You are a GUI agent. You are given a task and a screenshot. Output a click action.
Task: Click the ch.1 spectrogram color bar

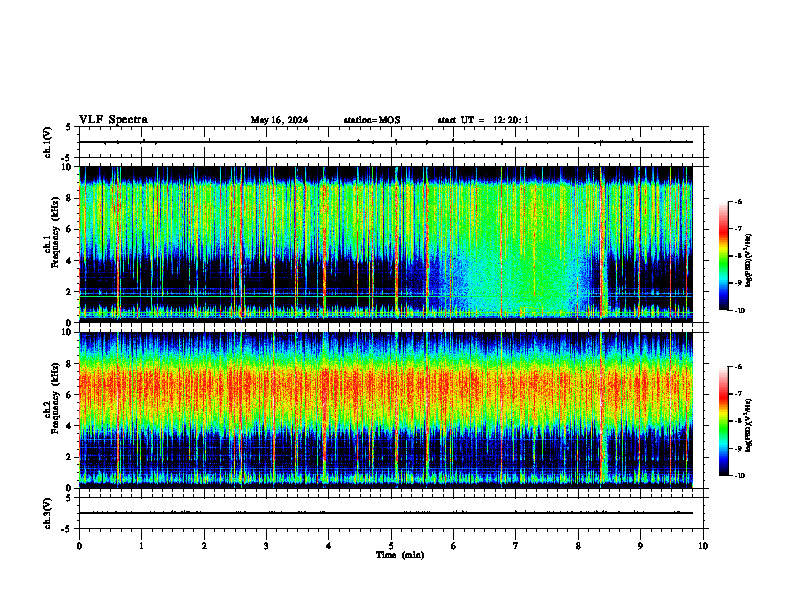(x=724, y=256)
